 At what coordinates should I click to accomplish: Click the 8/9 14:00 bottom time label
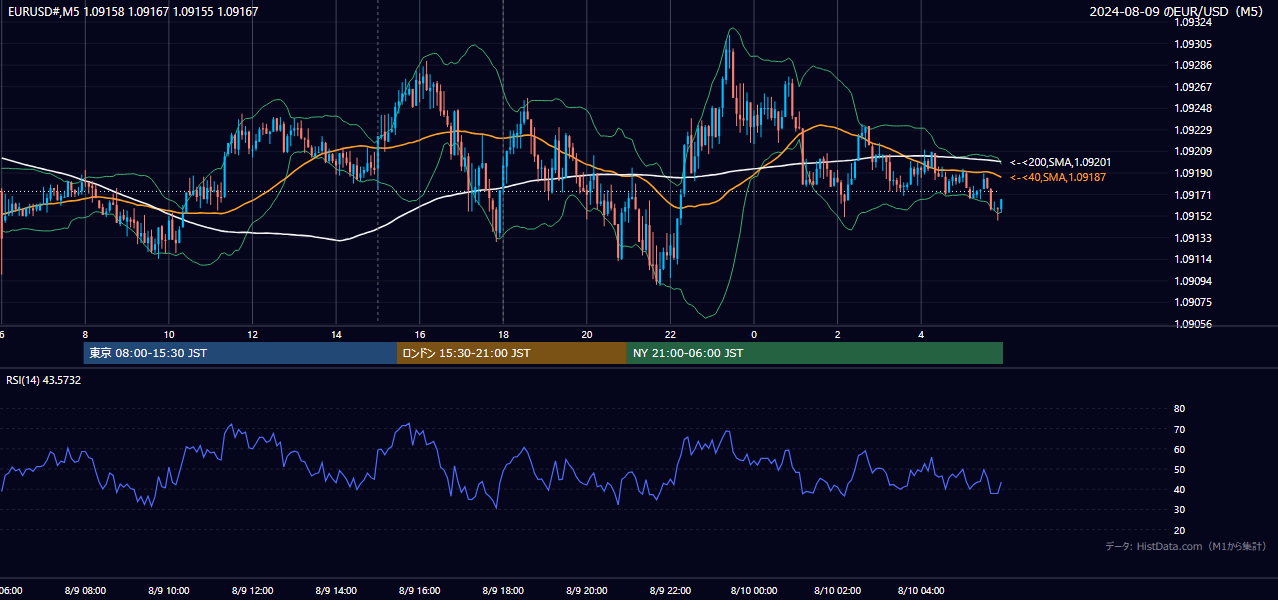pos(336,590)
